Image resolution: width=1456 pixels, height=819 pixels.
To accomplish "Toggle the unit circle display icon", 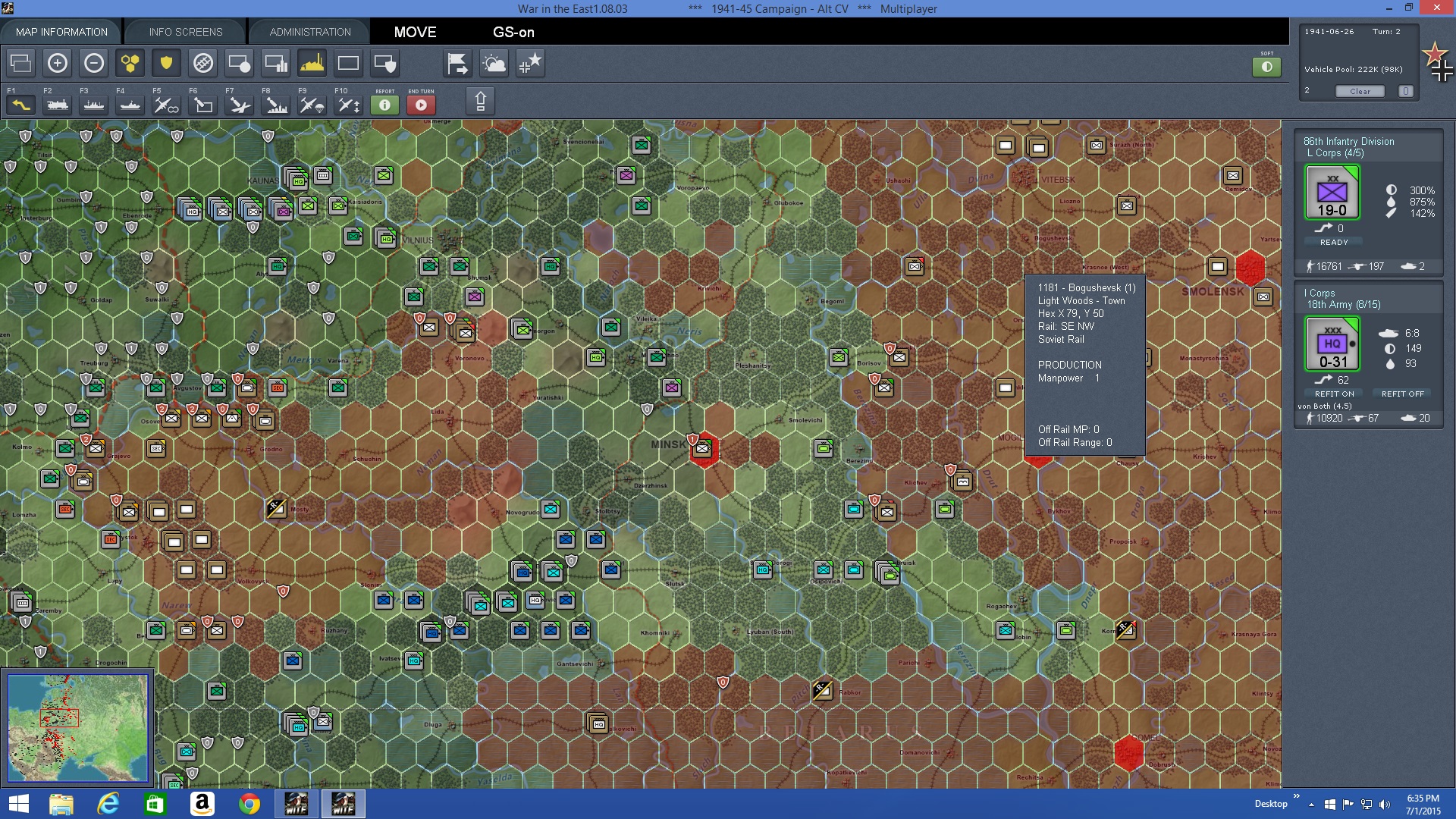I will [x=239, y=63].
